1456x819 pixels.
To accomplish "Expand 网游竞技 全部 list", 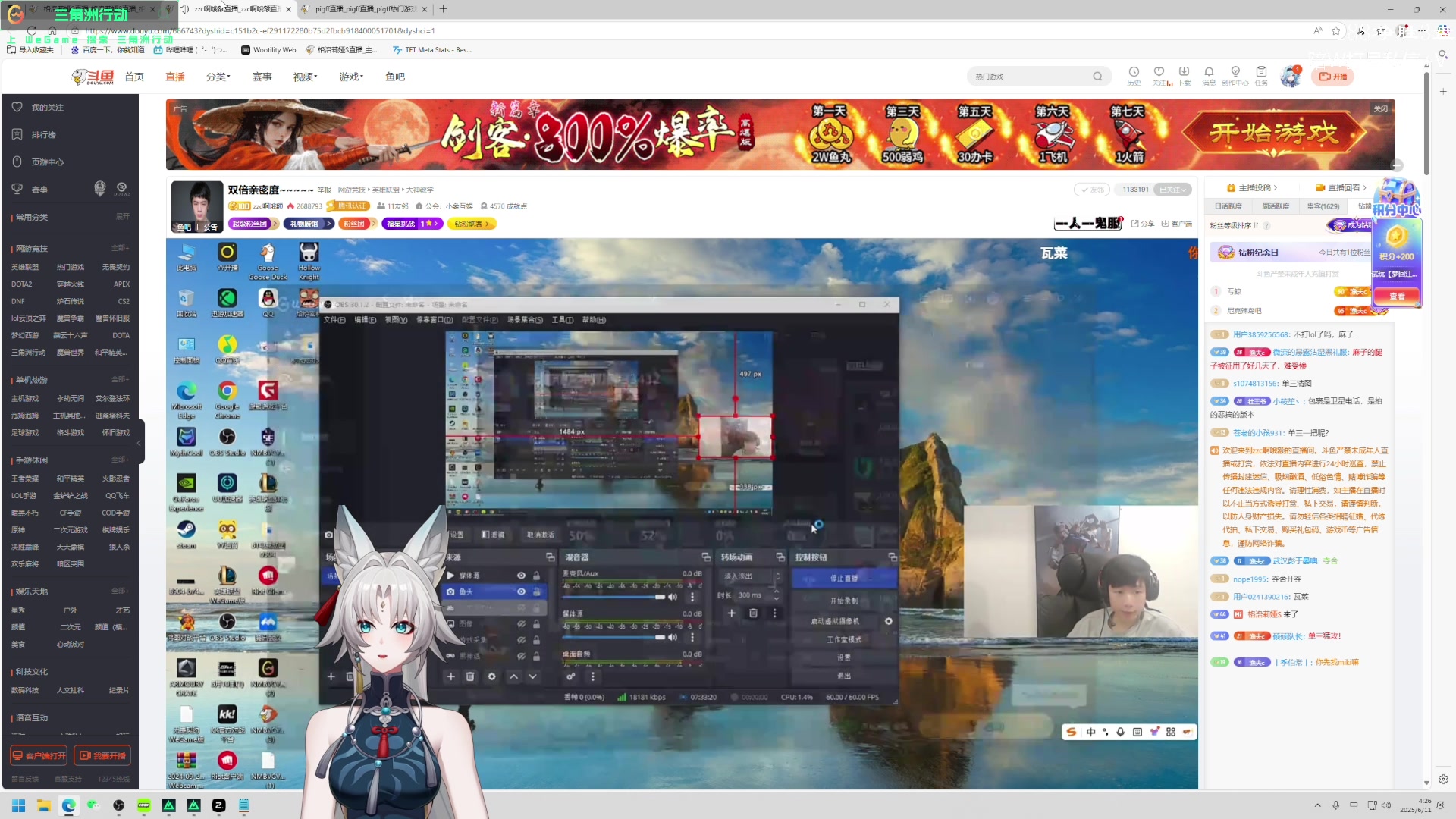I will [x=120, y=248].
